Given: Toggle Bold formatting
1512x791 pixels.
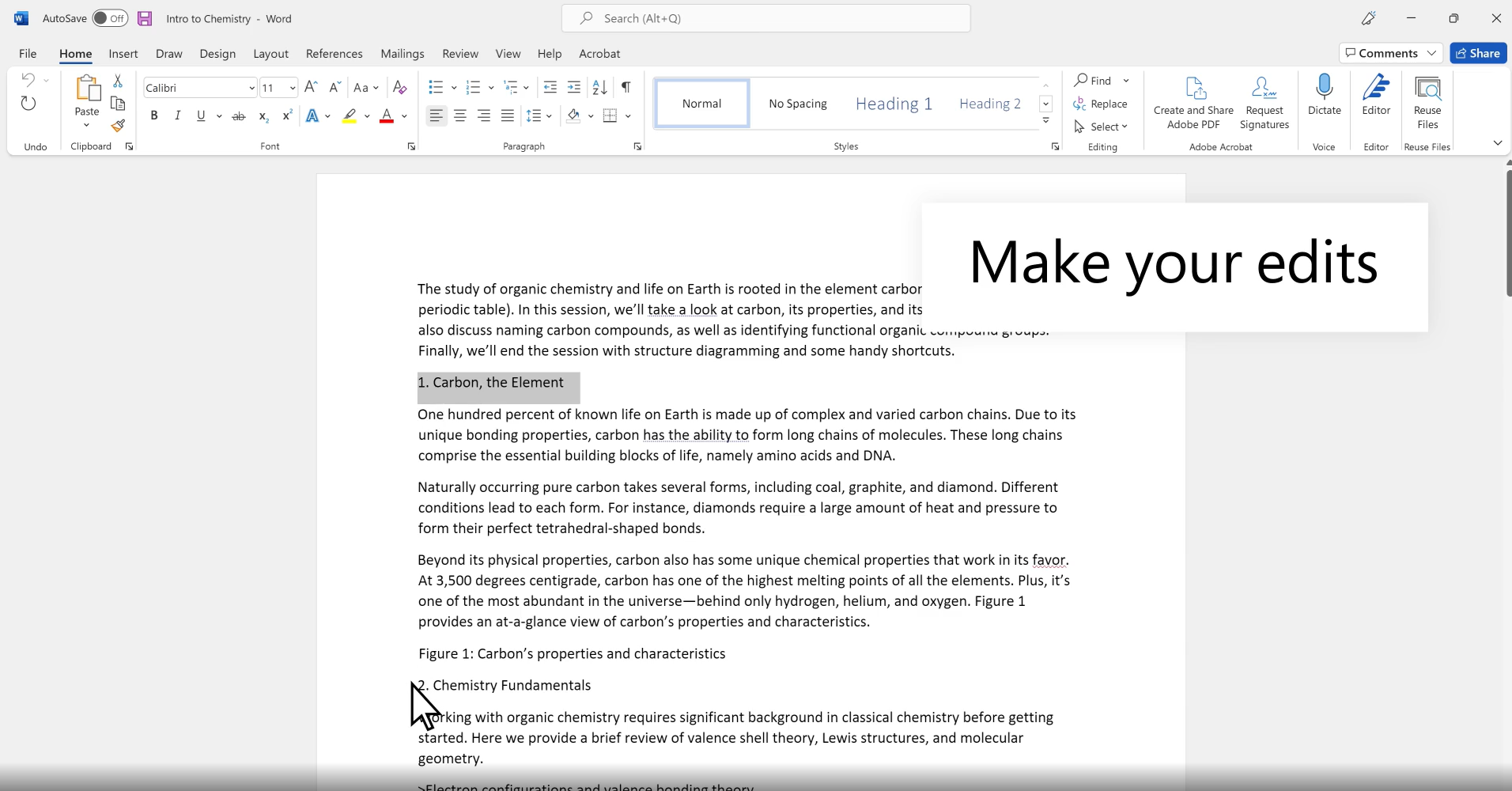Looking at the screenshot, I should (x=154, y=115).
